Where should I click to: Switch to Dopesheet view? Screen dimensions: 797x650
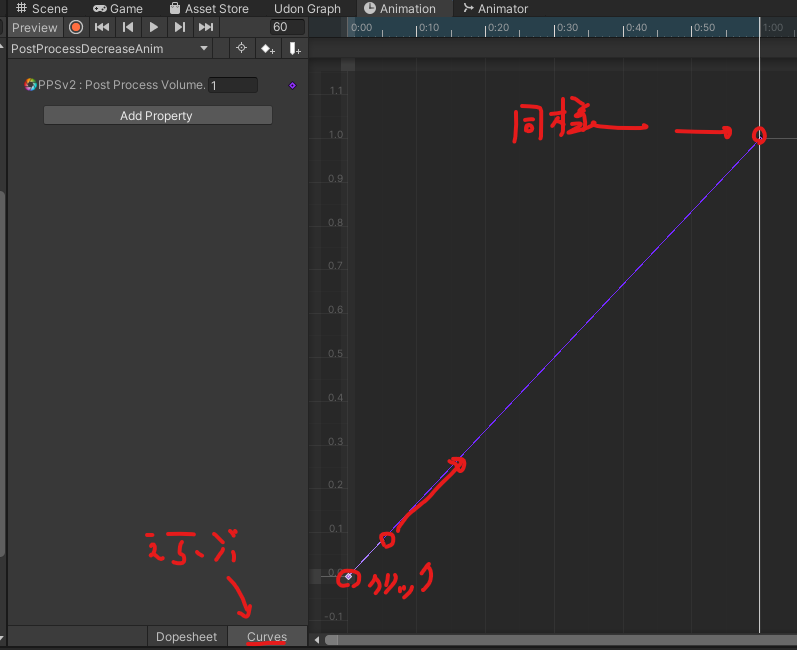point(187,636)
